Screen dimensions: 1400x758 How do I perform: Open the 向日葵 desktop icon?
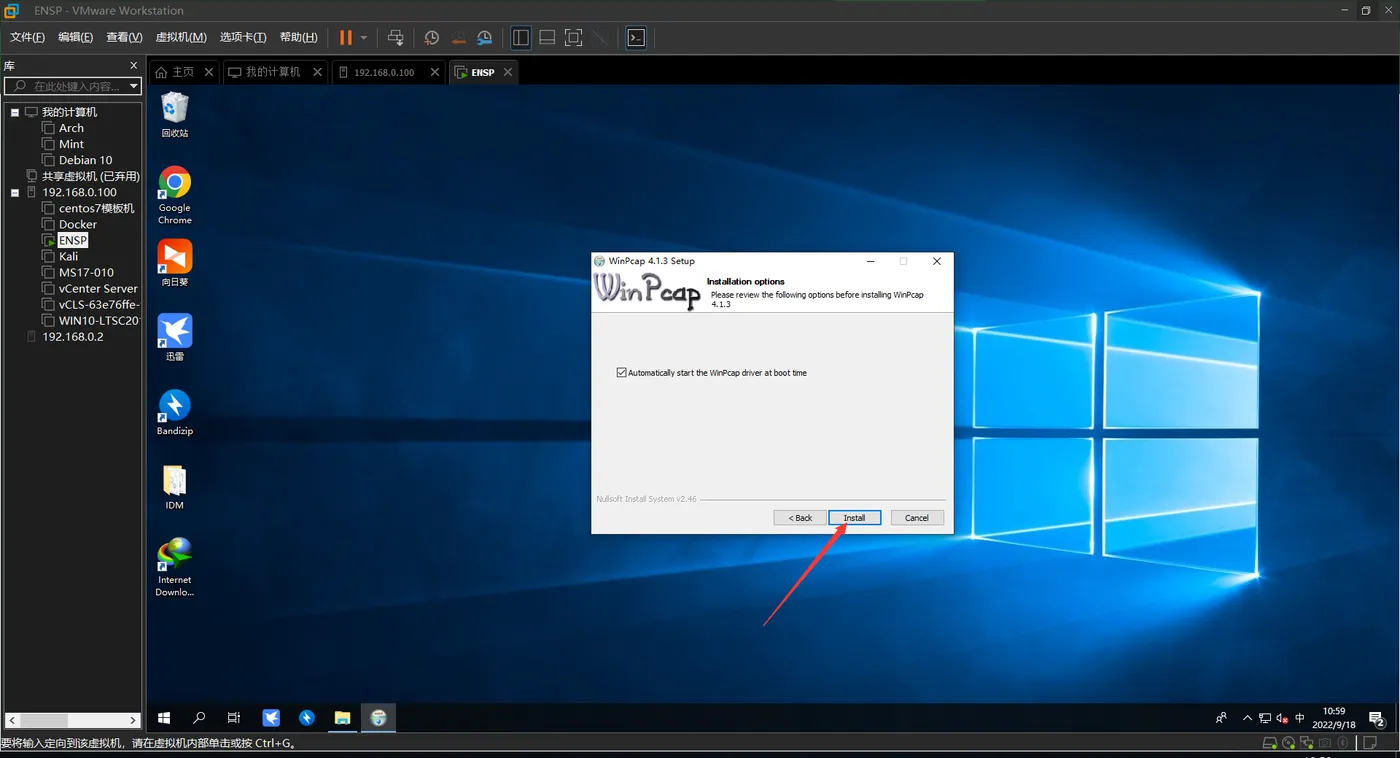[175, 263]
